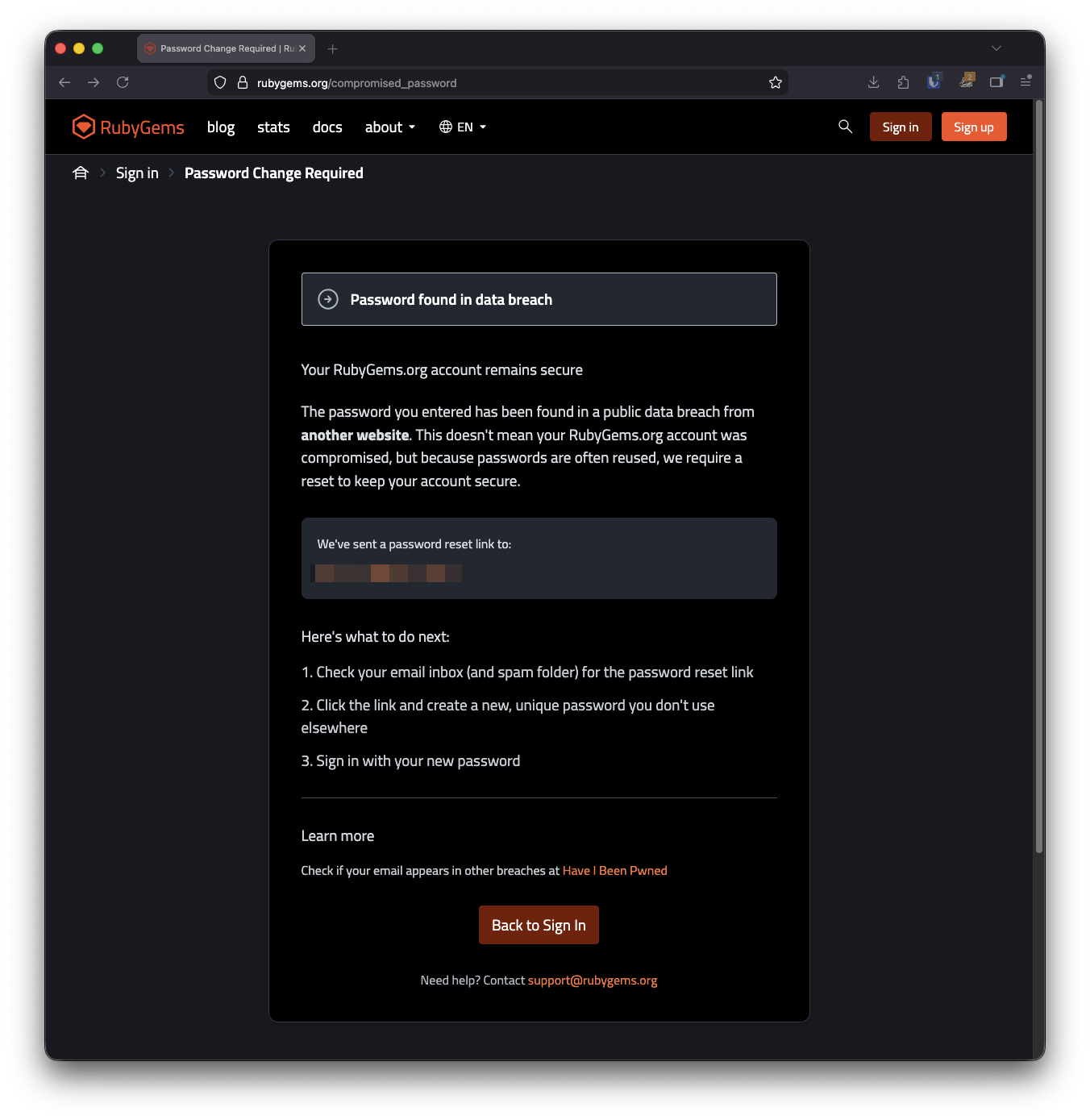
Task: Toggle the browser sidebar icon
Action: pos(996,81)
